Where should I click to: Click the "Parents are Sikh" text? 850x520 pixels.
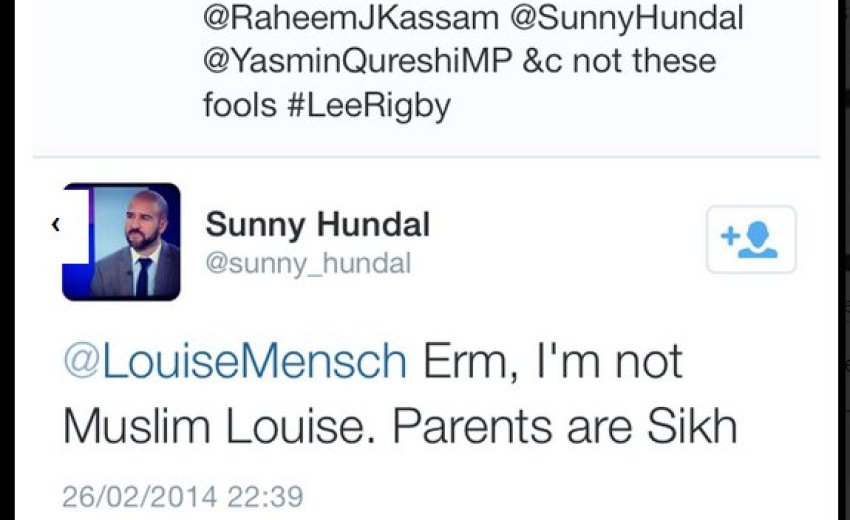565,425
